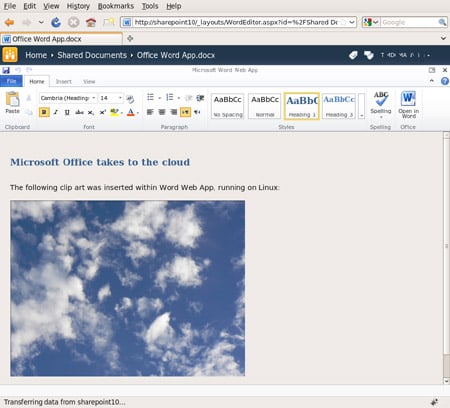Click the Decrease Indent icon
The height and width of the screenshot is (408, 450).
(189, 98)
